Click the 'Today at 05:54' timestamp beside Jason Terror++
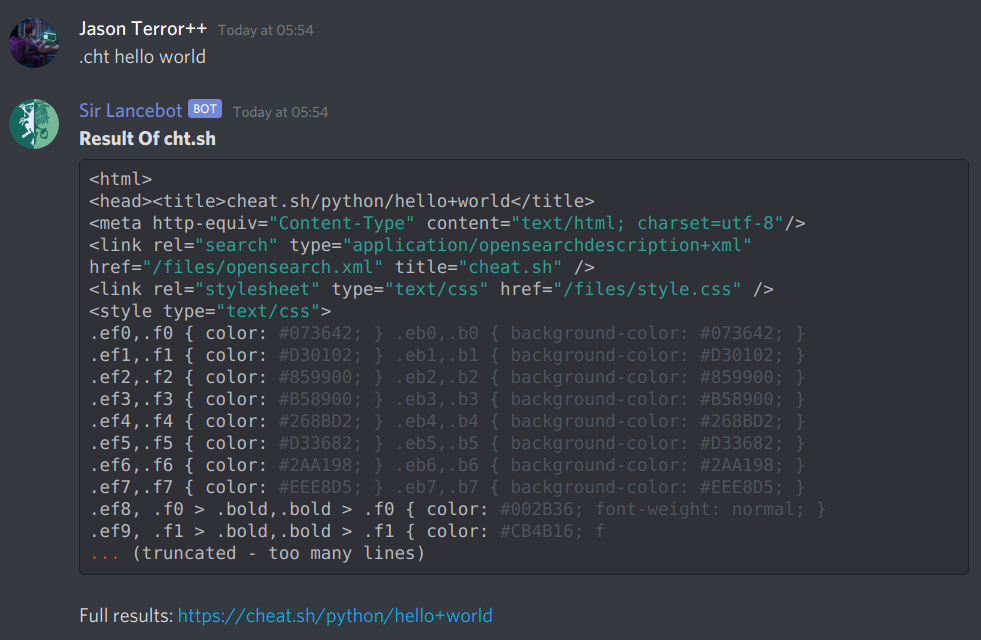This screenshot has width=981, height=640. coord(266,30)
